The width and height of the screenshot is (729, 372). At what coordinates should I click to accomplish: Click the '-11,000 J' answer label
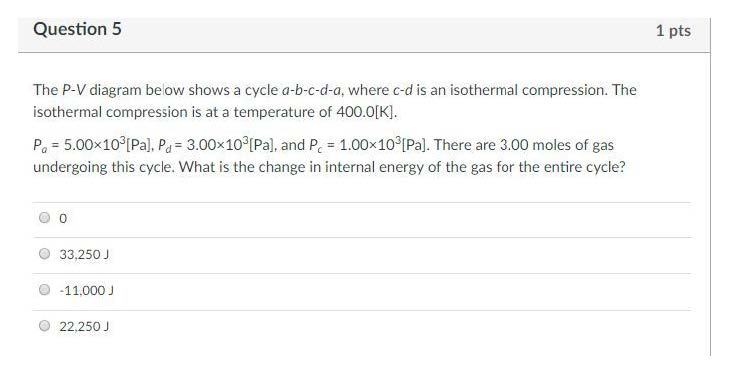coord(86,290)
